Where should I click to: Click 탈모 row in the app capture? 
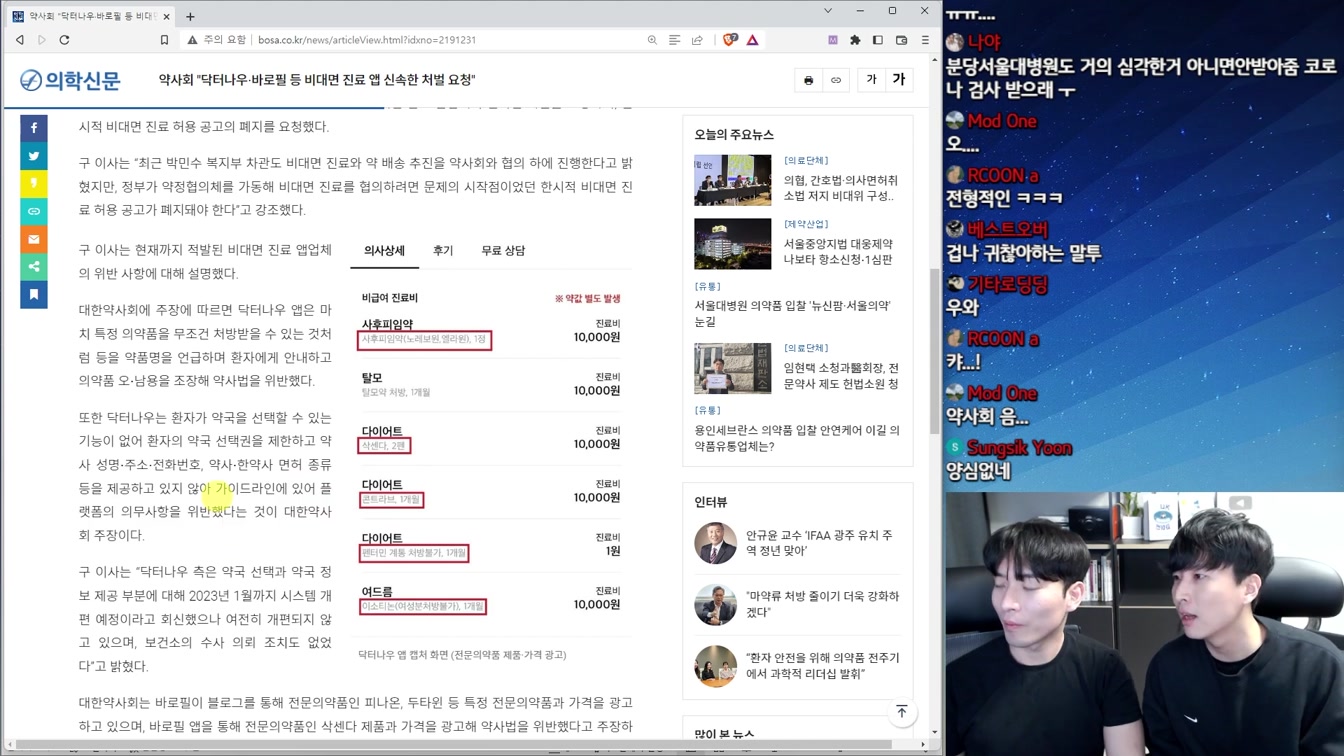[490, 385]
